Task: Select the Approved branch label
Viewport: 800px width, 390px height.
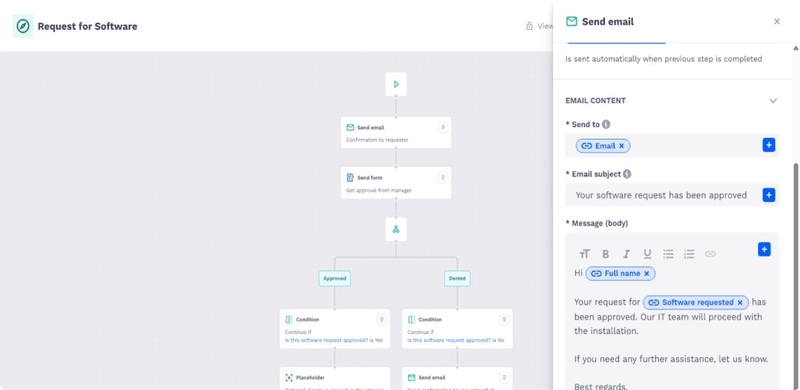Action: [x=335, y=278]
